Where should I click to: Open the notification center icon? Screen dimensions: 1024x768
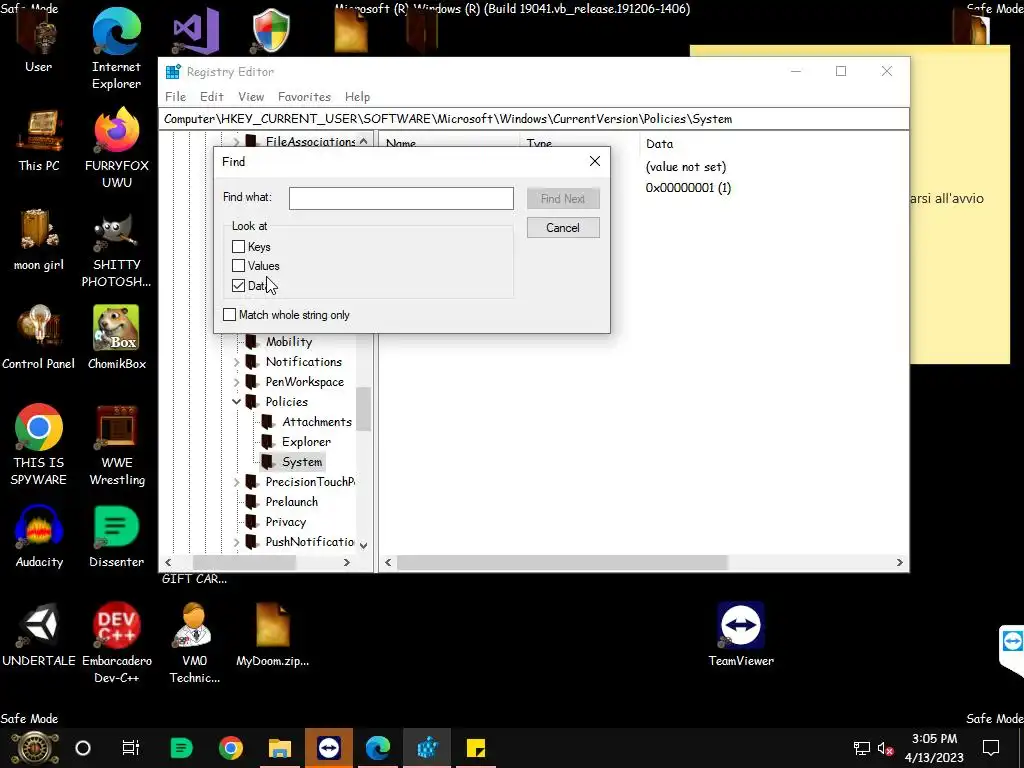pyautogui.click(x=991, y=748)
